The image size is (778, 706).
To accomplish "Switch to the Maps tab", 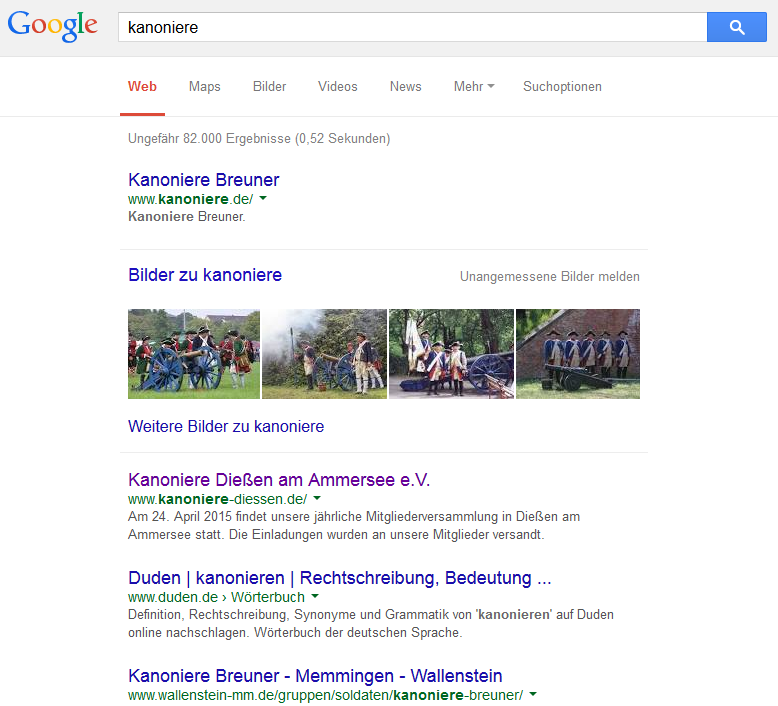I will pos(204,86).
